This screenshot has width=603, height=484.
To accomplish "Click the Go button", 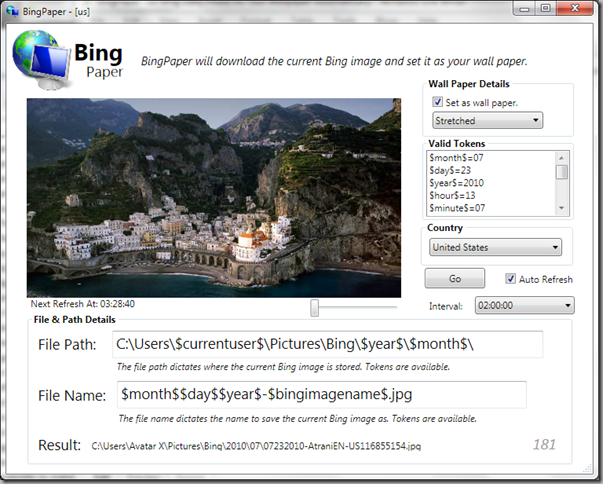I will [455, 278].
